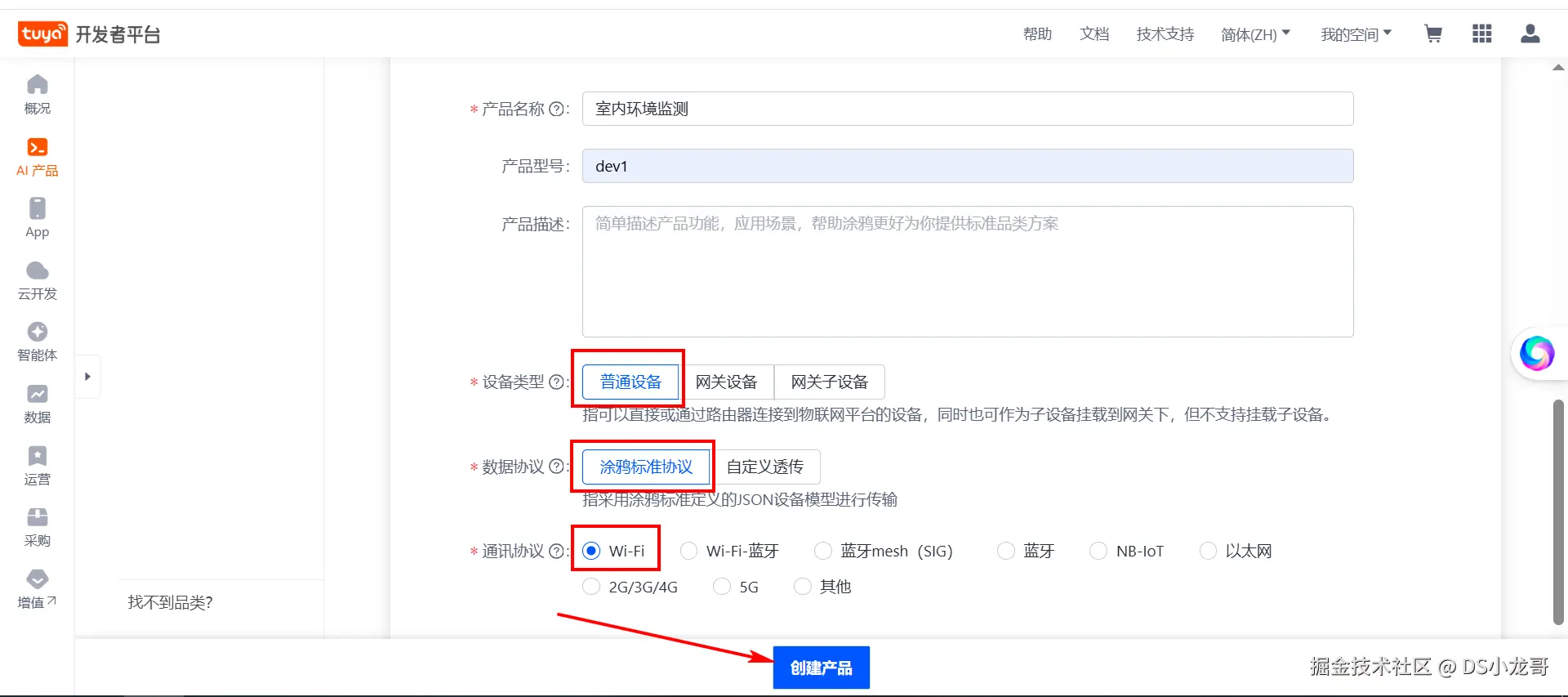Select the Wi-Fi-蓝牙 communication protocol
This screenshot has height=697, width=1568.
730,551
